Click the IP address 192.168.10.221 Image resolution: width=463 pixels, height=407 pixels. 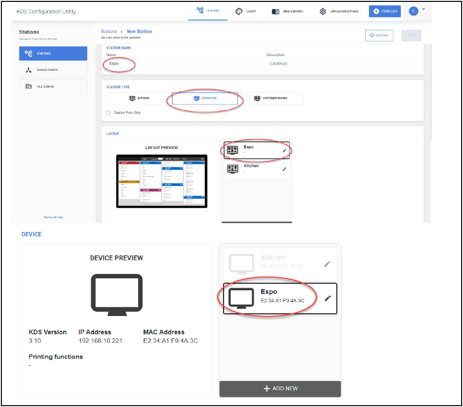coord(100,341)
